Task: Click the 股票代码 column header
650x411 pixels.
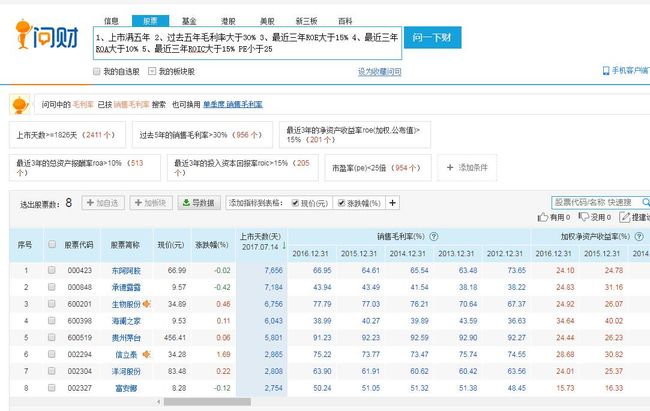Action: 79,245
